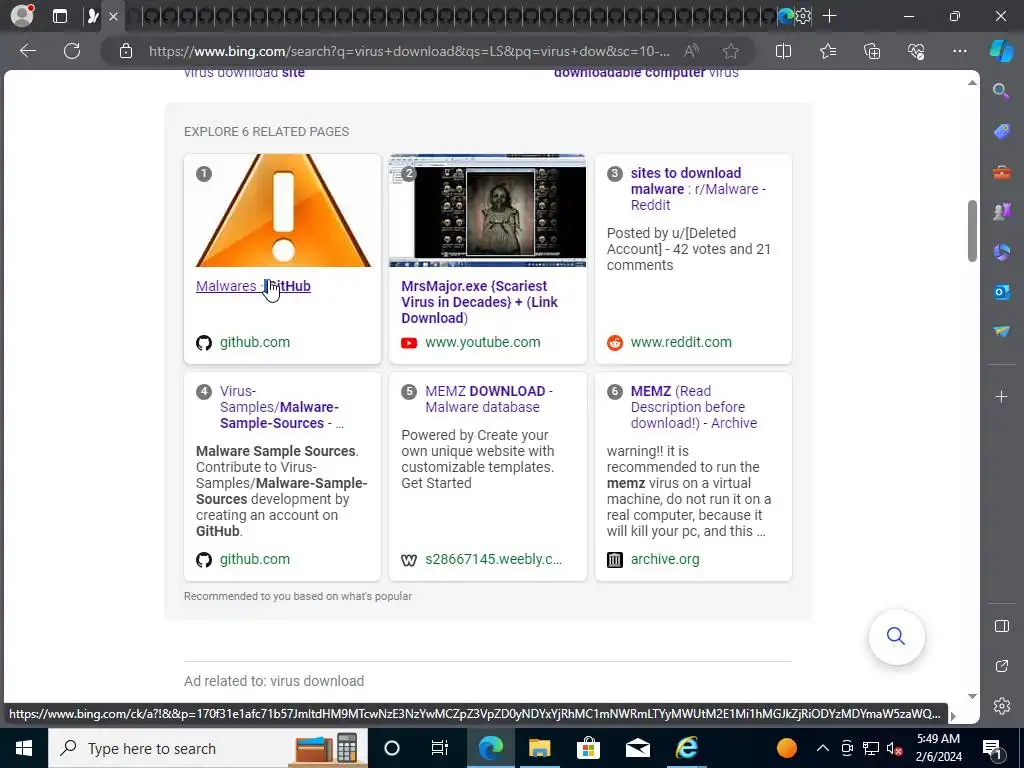Open sidebar Outlook icon

click(1001, 292)
